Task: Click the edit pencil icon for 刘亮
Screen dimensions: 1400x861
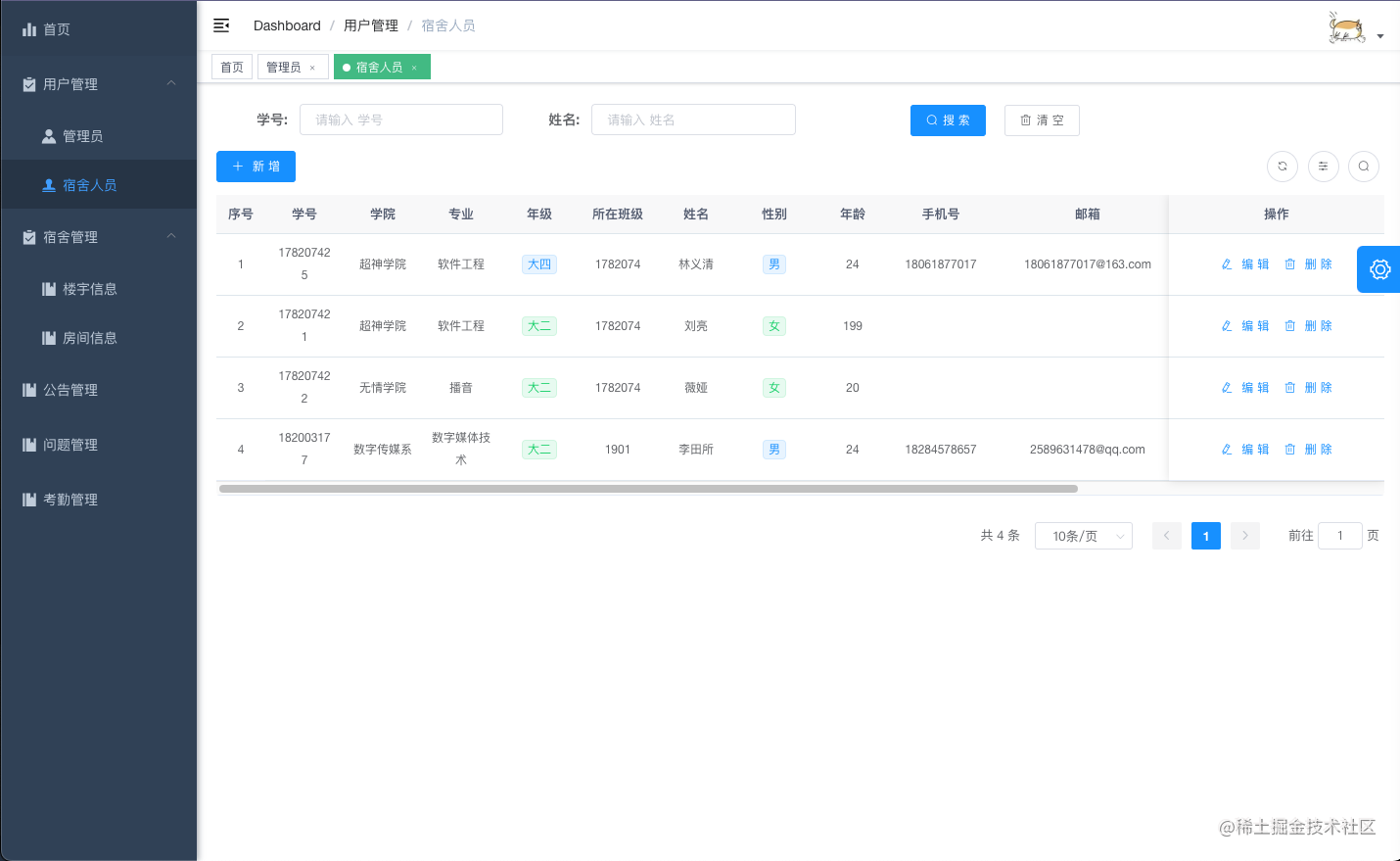Action: 1227,326
